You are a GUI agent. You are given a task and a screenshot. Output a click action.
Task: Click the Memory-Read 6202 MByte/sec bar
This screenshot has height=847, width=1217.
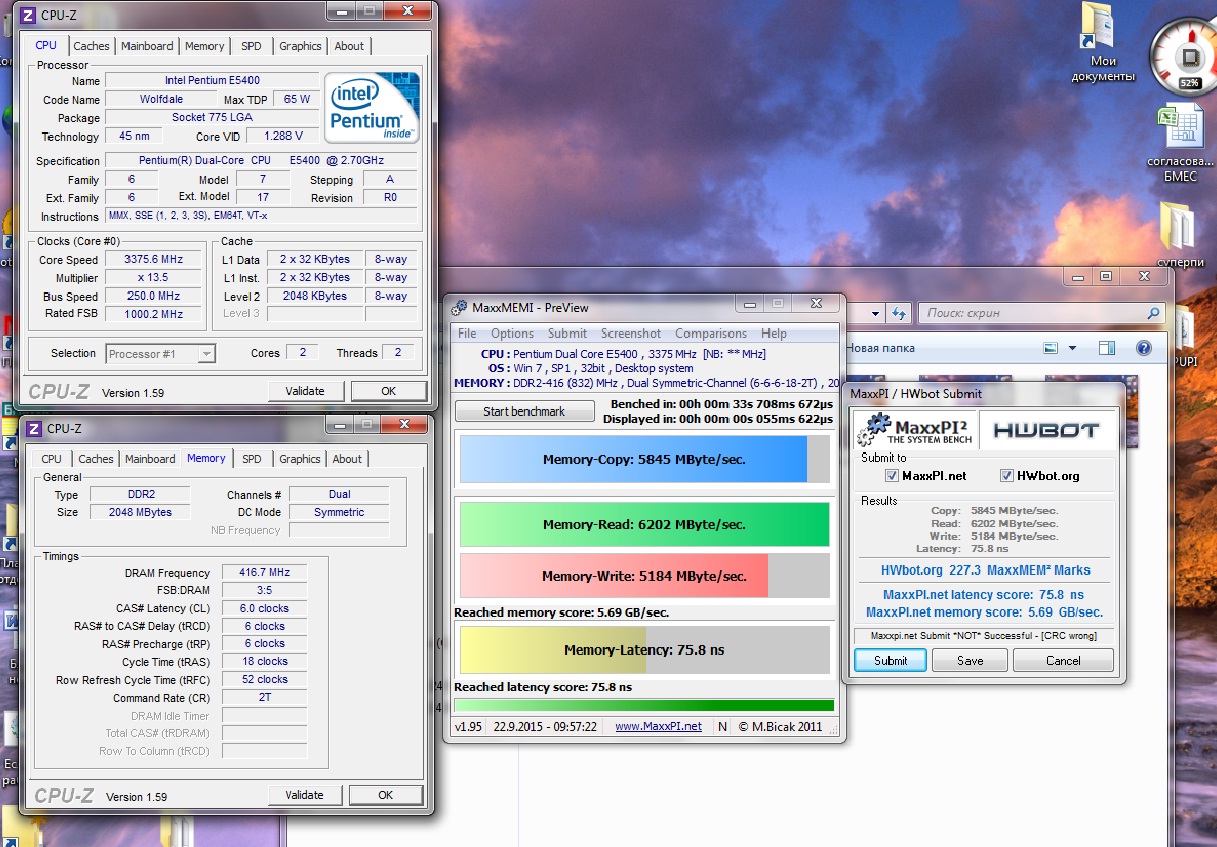coord(644,524)
